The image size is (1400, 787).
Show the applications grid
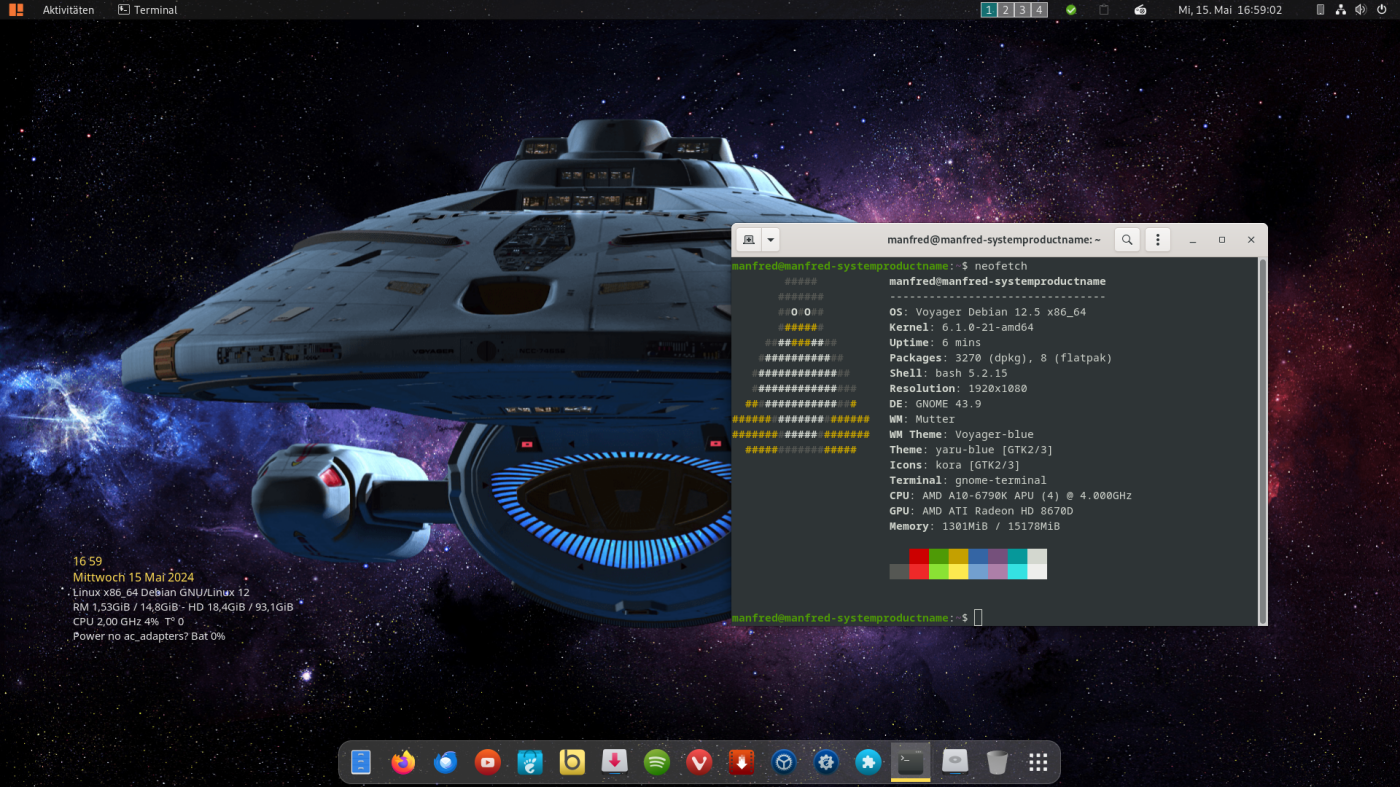(1038, 762)
